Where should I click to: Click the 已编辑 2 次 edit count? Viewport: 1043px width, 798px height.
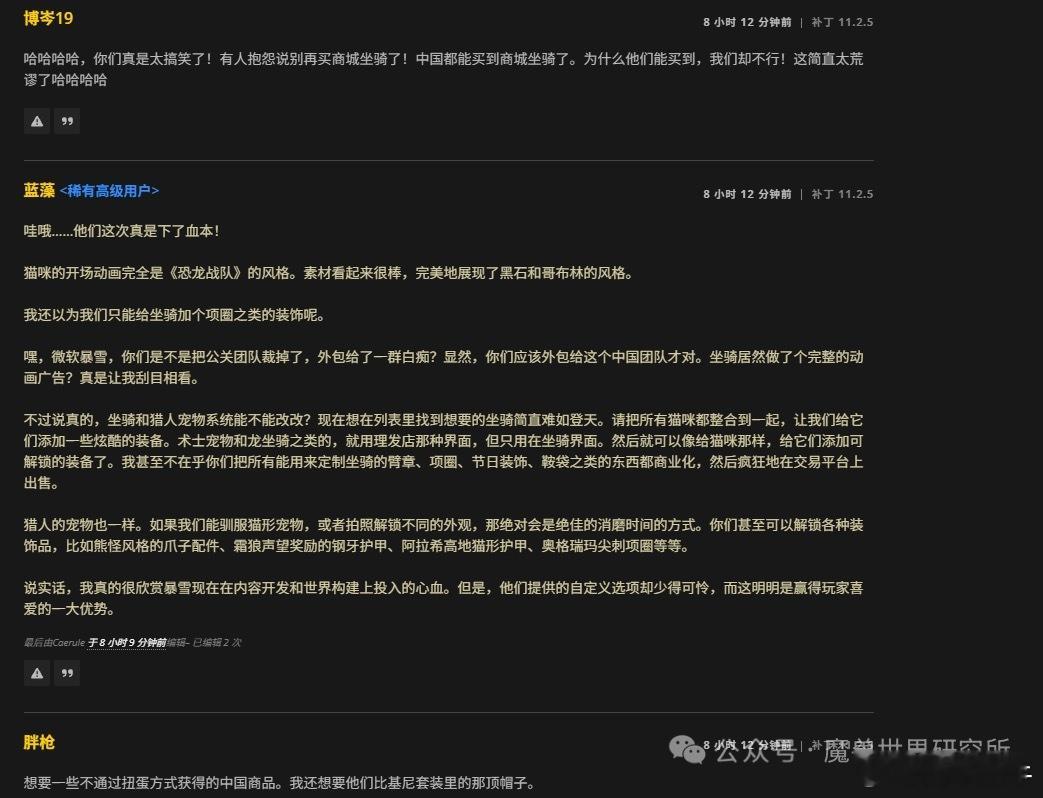[x=217, y=642]
